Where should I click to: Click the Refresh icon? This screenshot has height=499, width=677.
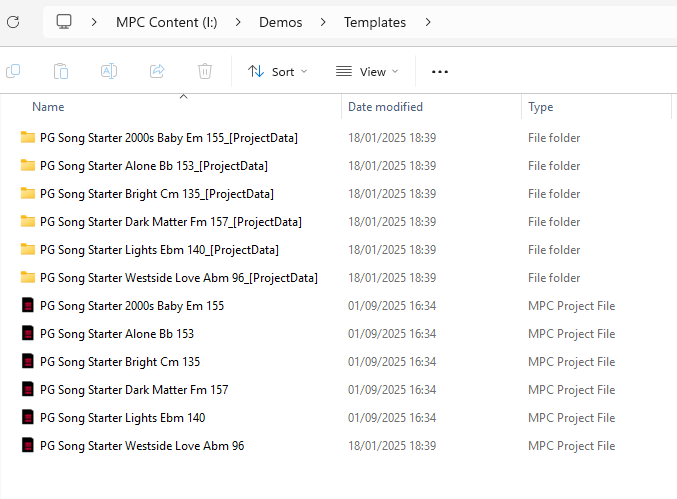click(x=13, y=22)
